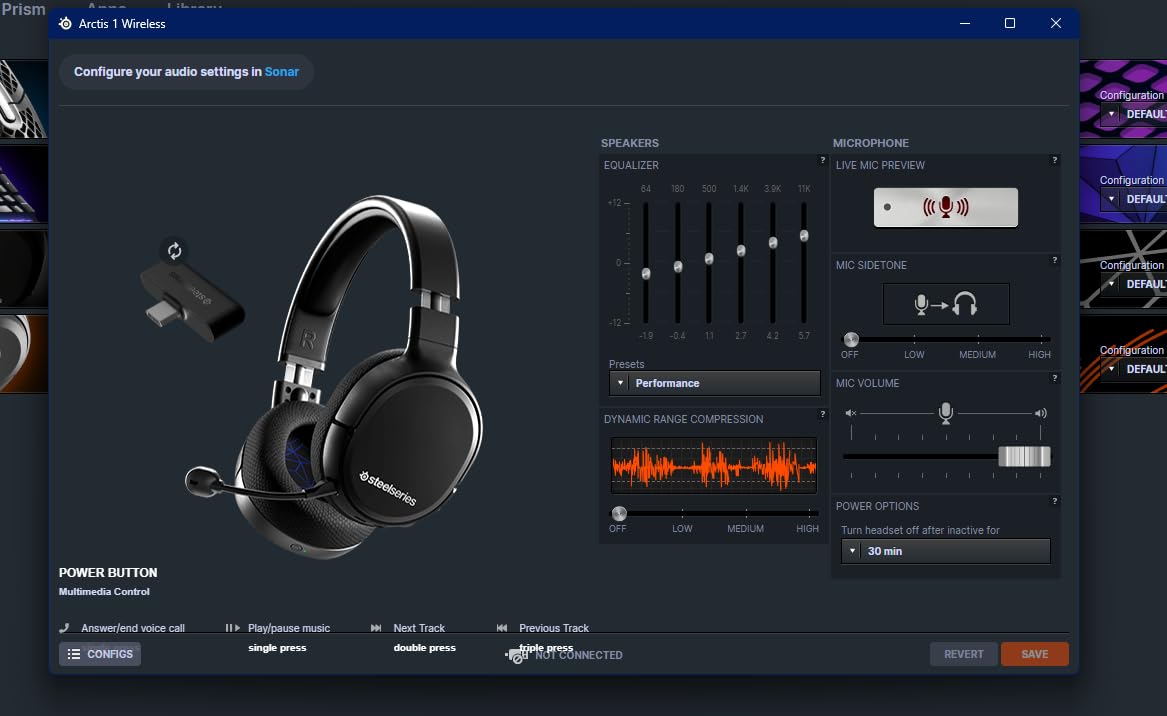Screen dimensions: 1167x716
Task: Click the mic-to-headphones sidetone icon
Action: (x=946, y=304)
